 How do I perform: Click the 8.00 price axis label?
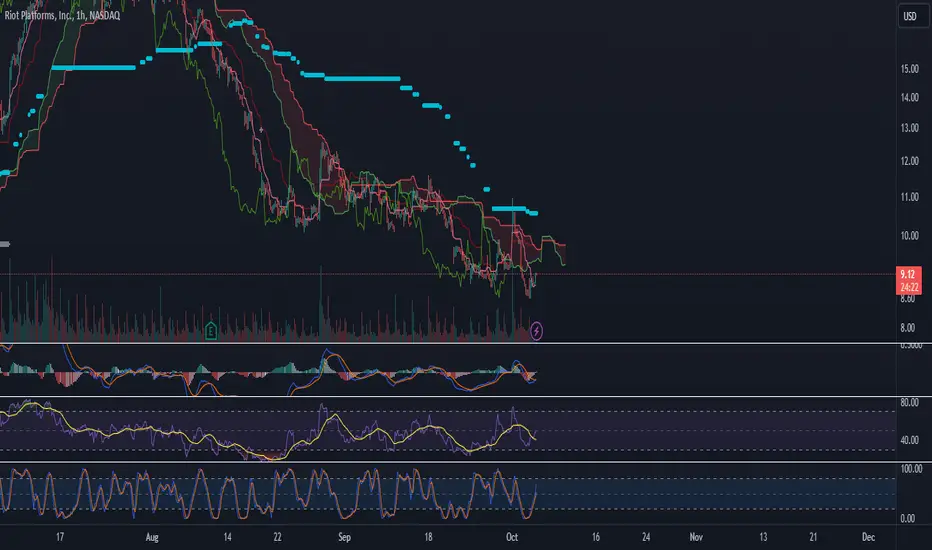[x=908, y=328]
